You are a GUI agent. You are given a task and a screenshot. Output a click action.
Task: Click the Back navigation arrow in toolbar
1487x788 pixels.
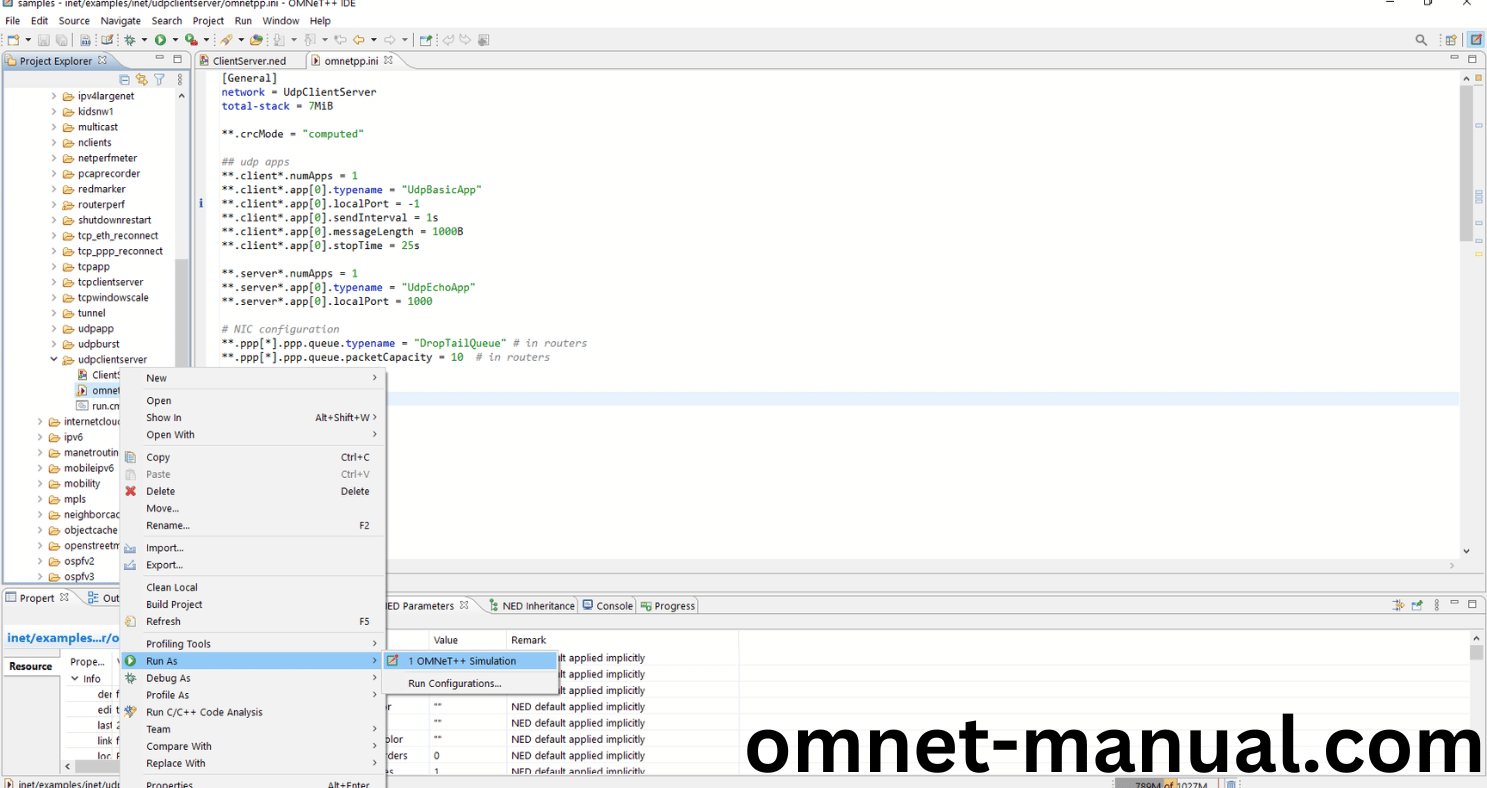359,40
